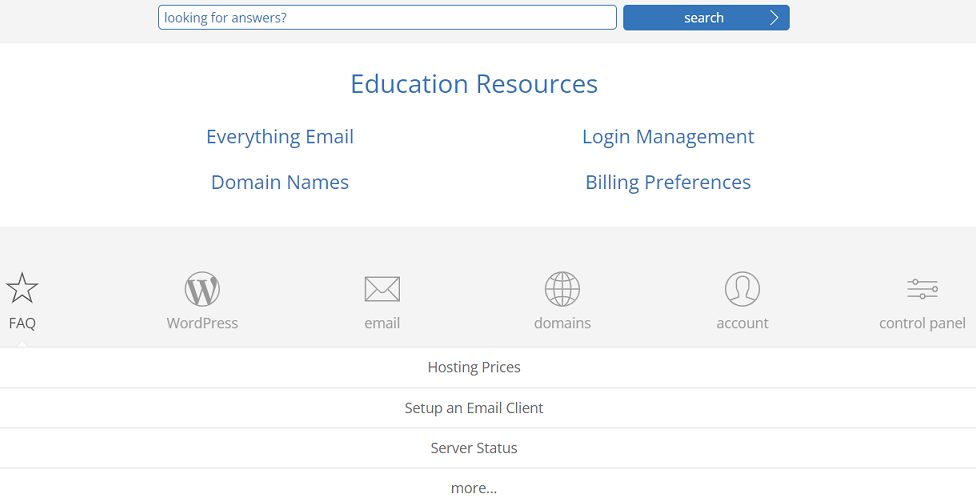This screenshot has width=976, height=502.
Task: Select the email envelope icon
Action: [382, 289]
